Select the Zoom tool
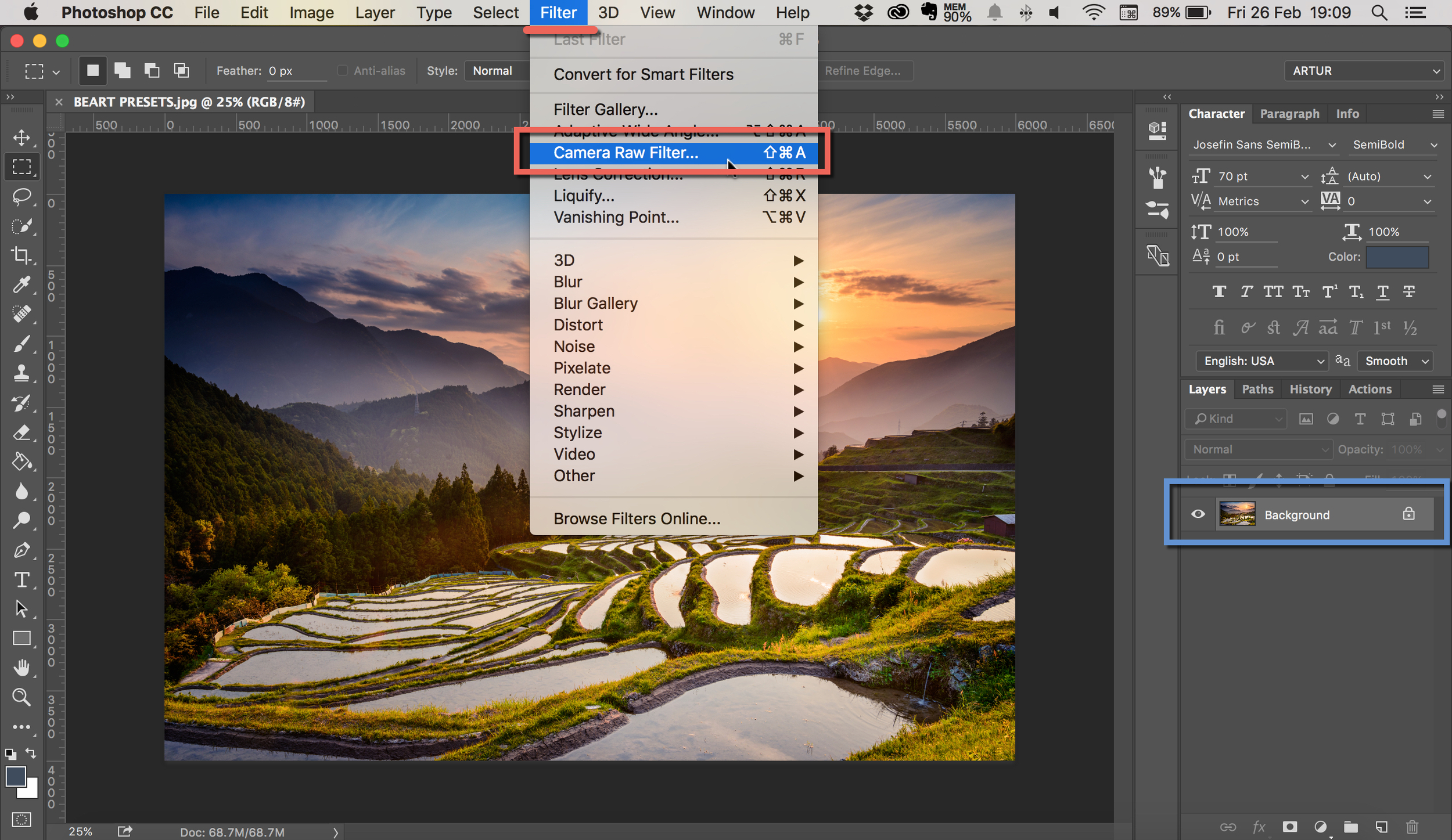Screen dimensions: 1452x840 click(x=22, y=697)
